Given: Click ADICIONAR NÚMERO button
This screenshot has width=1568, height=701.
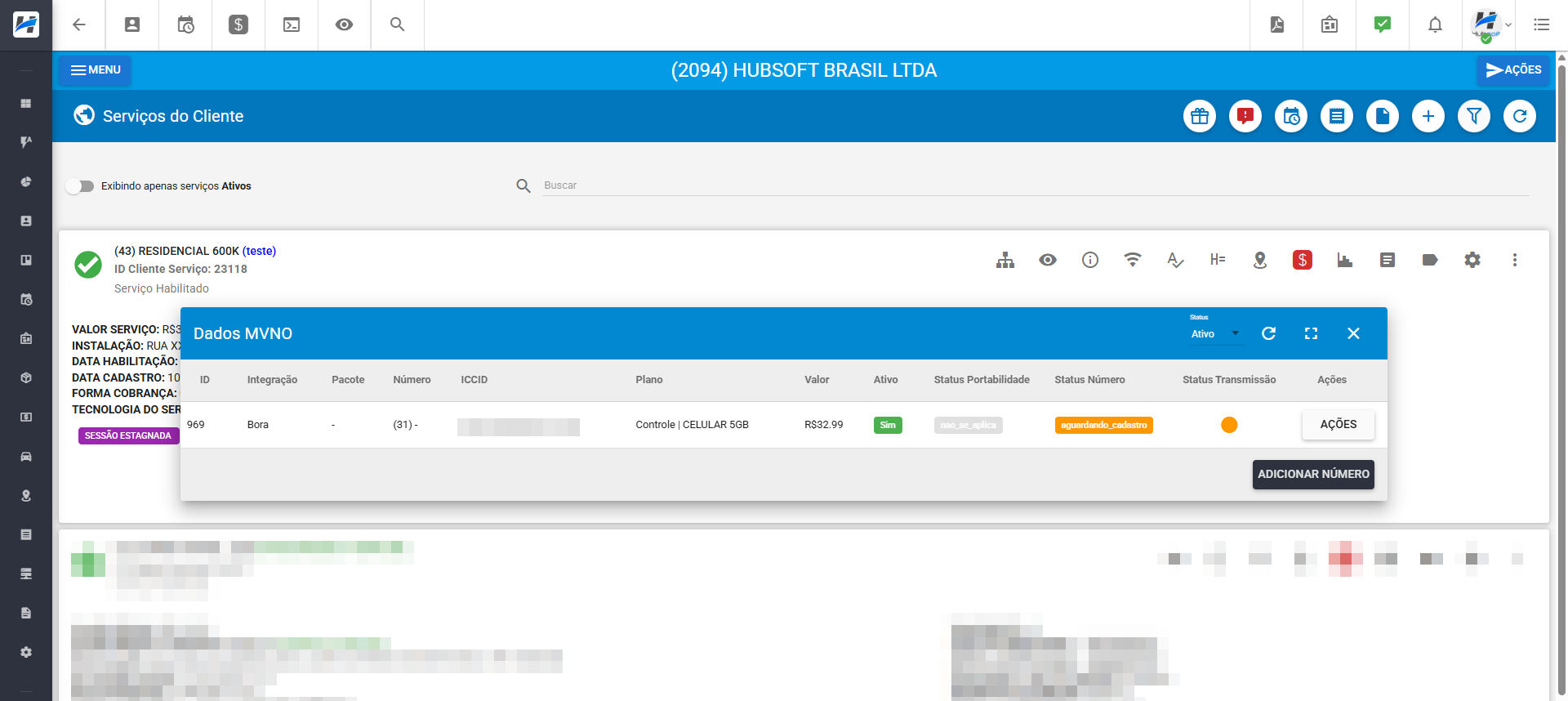Looking at the screenshot, I should (x=1313, y=475).
